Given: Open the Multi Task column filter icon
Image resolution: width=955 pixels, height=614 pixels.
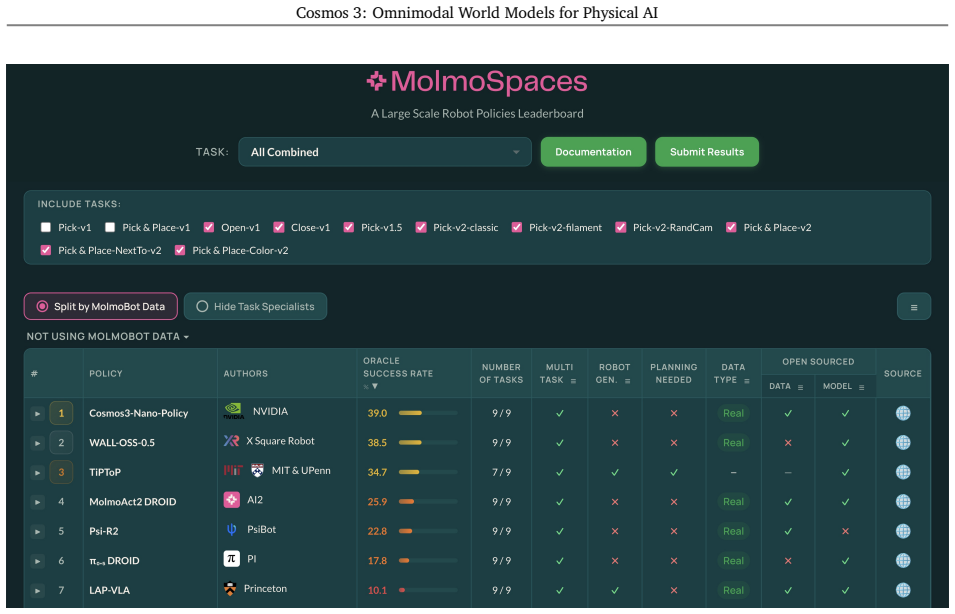Looking at the screenshot, I should (573, 381).
